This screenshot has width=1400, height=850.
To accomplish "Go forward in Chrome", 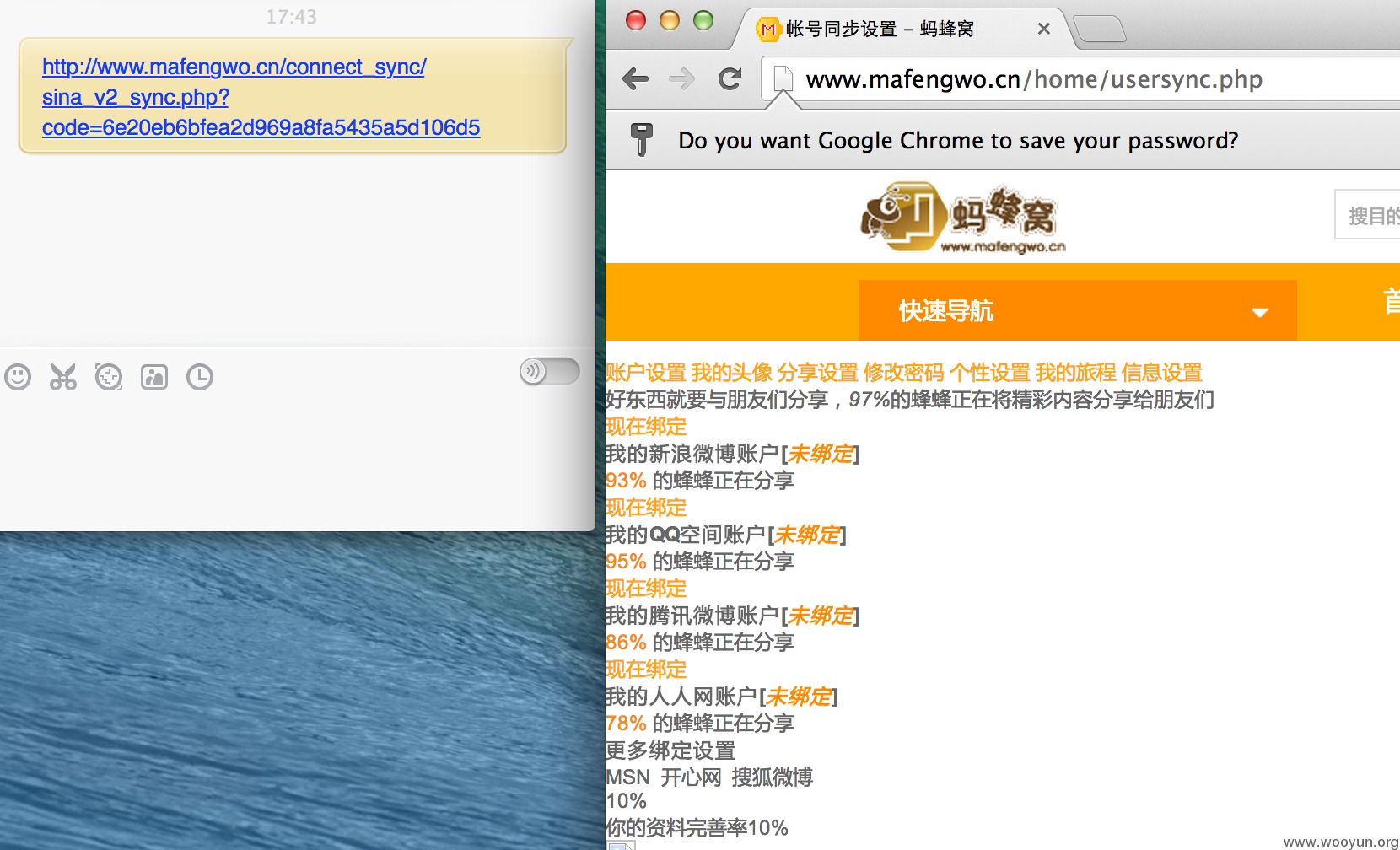I will [x=681, y=79].
